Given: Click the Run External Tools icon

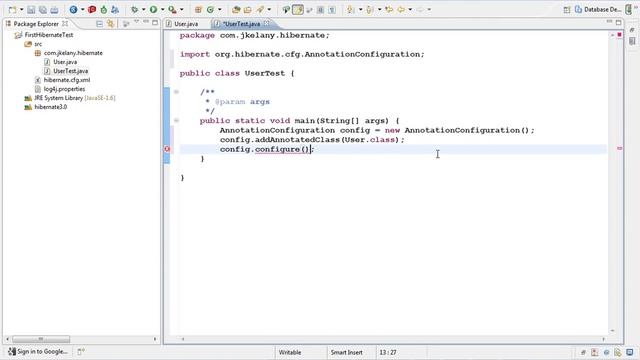Looking at the screenshot, I should tap(173, 9).
